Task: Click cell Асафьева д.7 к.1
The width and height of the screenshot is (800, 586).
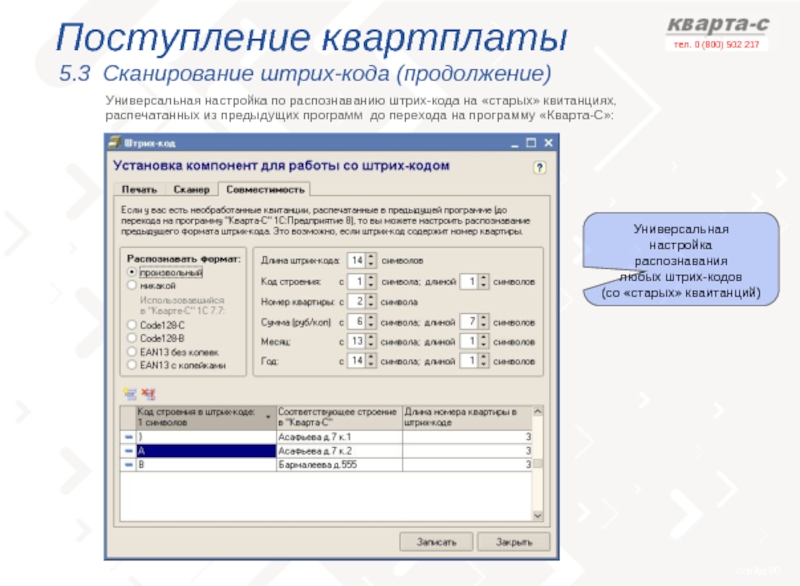Action: pos(339,437)
